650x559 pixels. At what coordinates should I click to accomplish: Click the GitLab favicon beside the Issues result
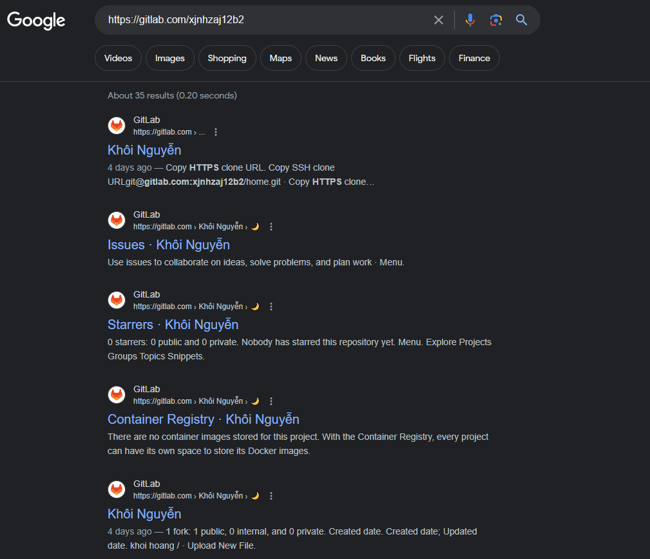pyautogui.click(x=116, y=220)
